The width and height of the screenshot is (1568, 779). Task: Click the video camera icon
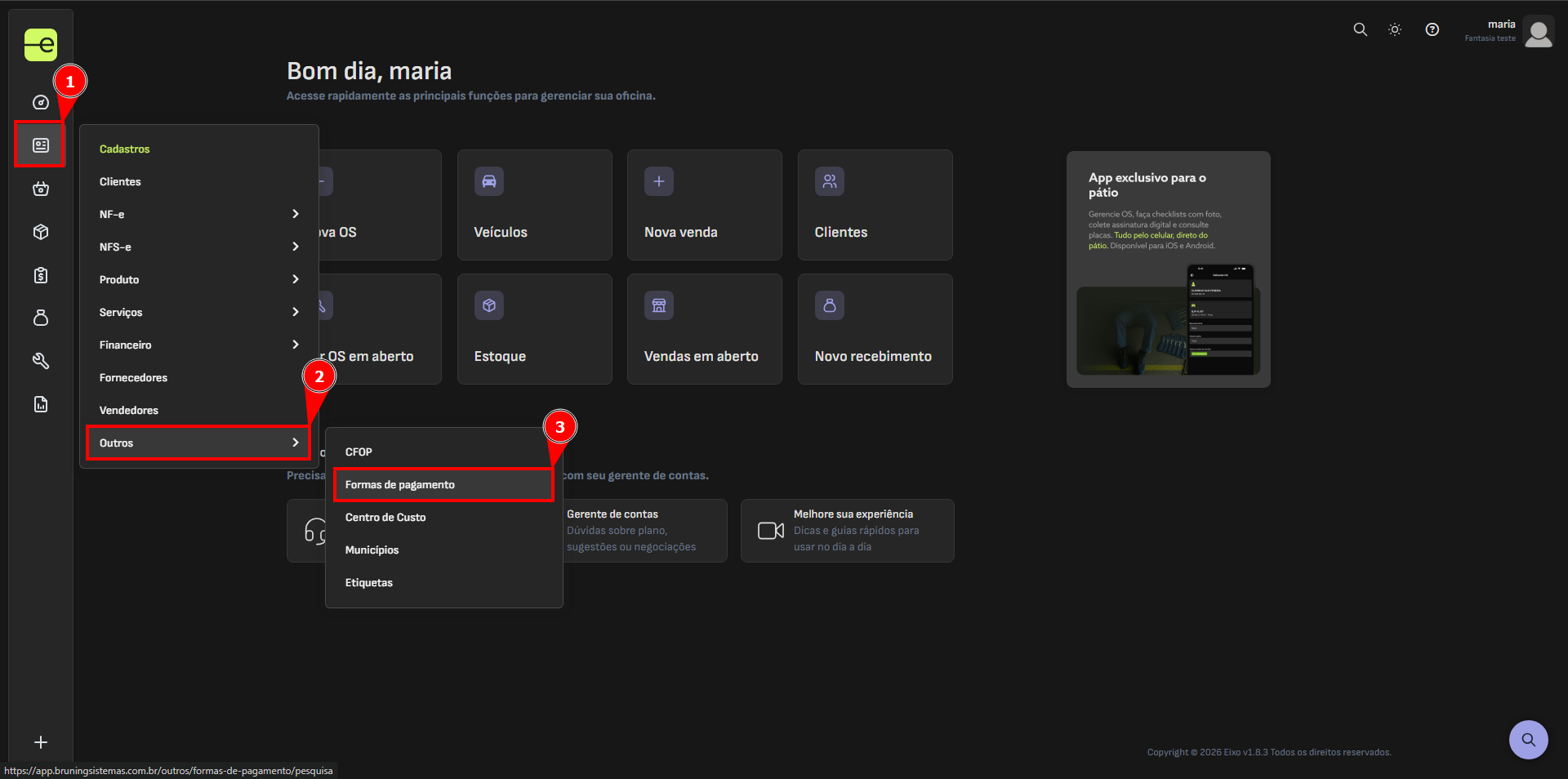click(771, 531)
